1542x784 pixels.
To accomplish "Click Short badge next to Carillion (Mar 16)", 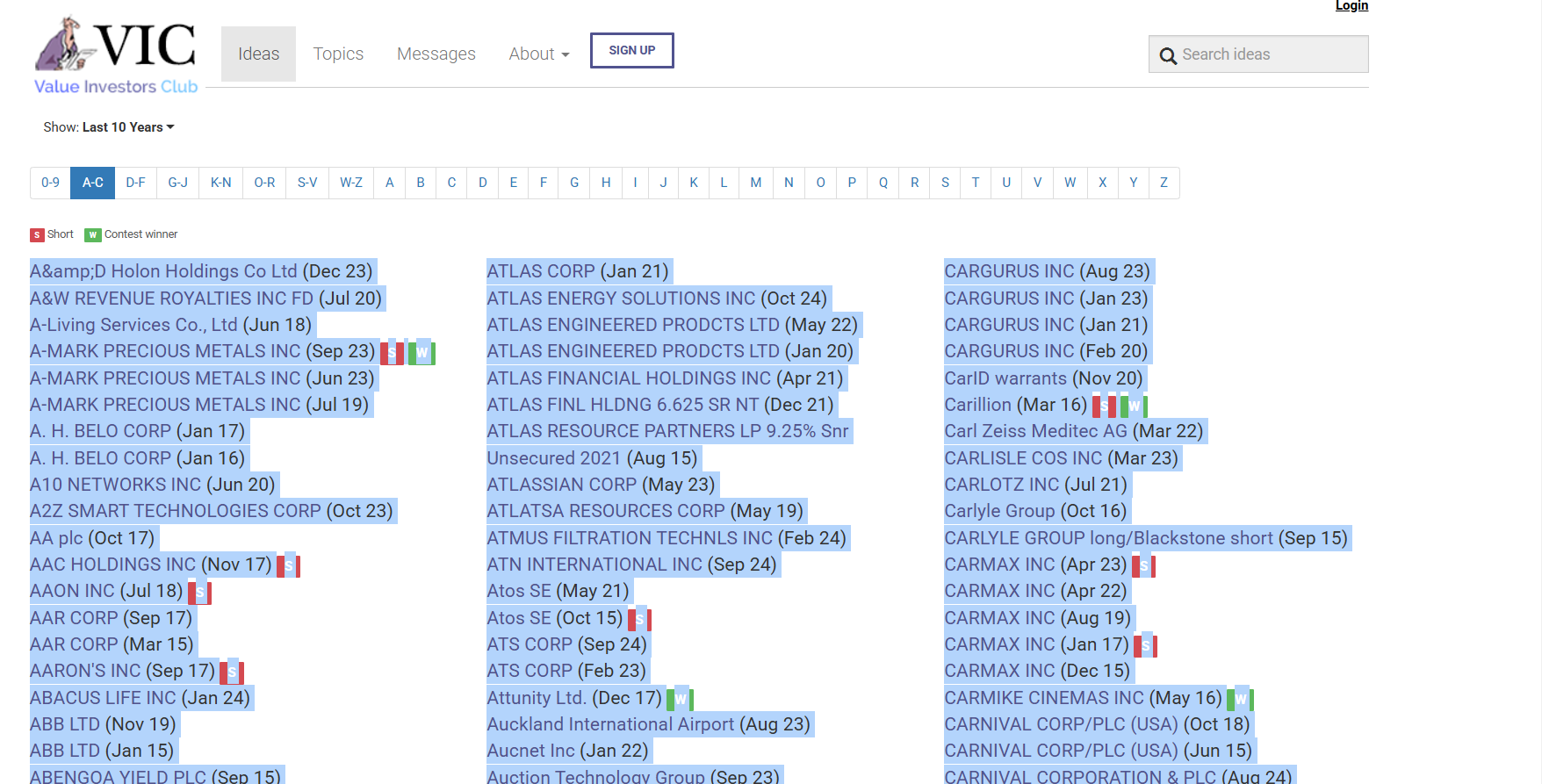I will pos(1104,406).
